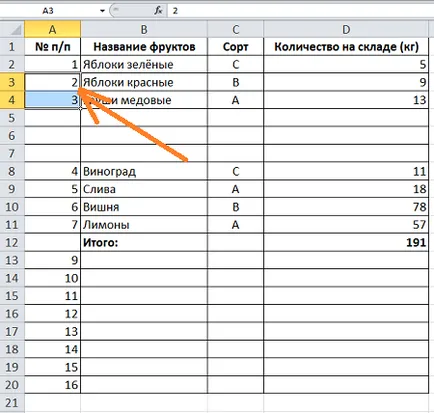The width and height of the screenshot is (434, 413).
Task: Select column C header
Action: 235,30
